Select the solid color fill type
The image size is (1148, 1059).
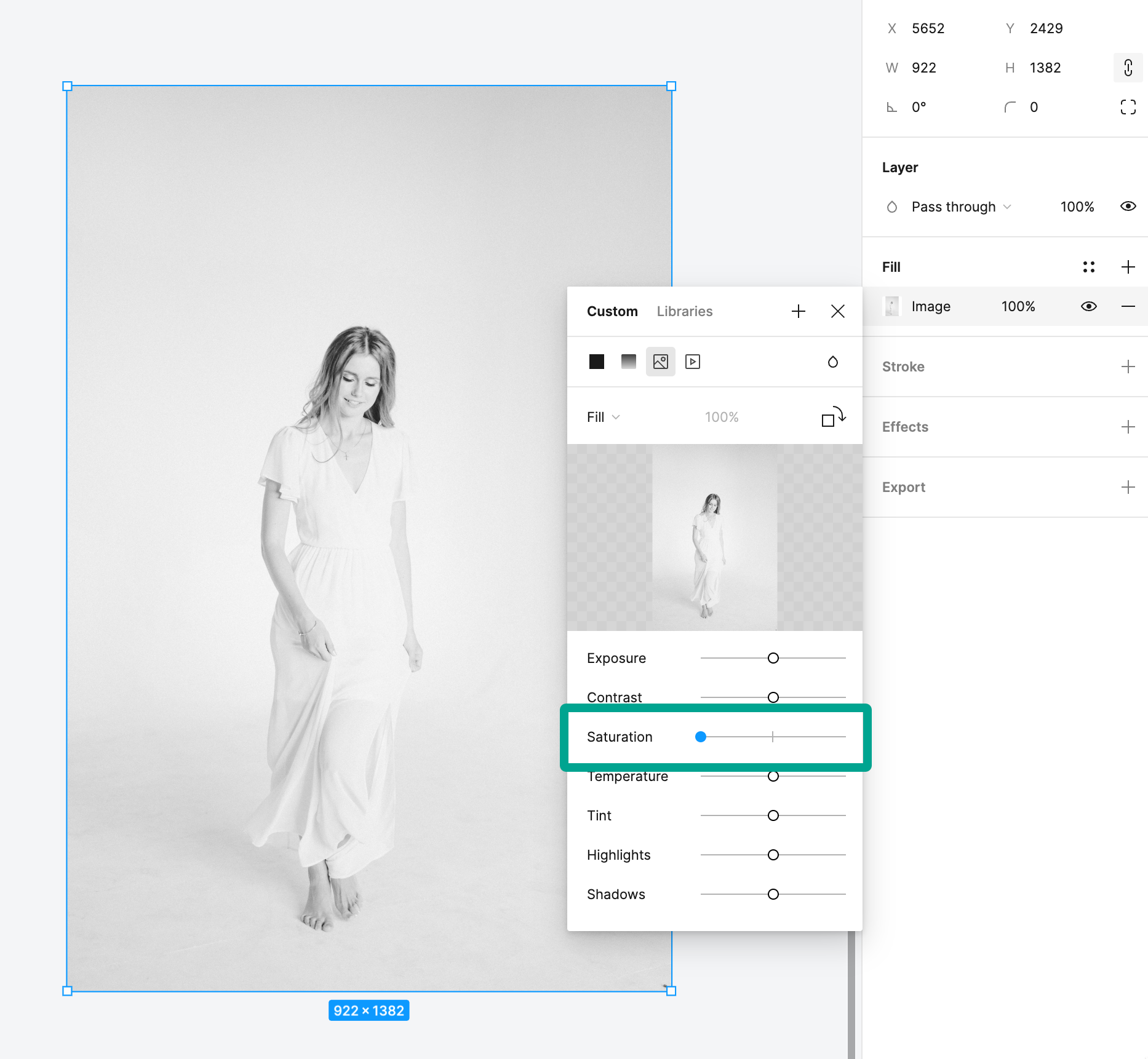pyautogui.click(x=596, y=362)
